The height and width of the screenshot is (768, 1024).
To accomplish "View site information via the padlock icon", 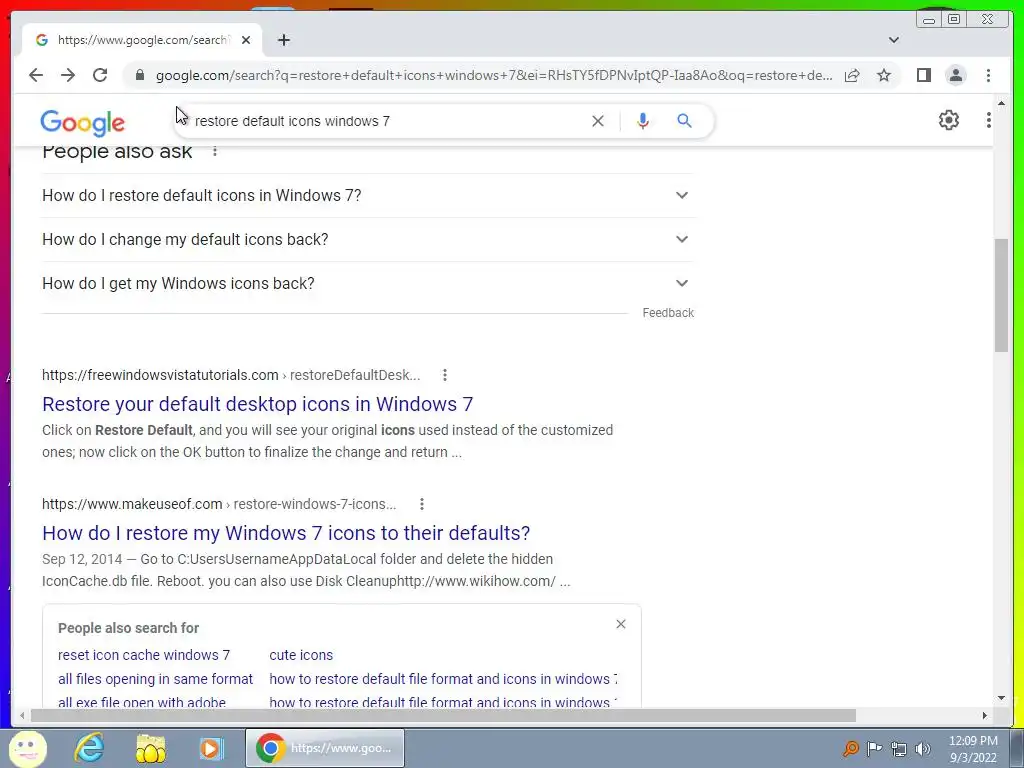I will [139, 75].
